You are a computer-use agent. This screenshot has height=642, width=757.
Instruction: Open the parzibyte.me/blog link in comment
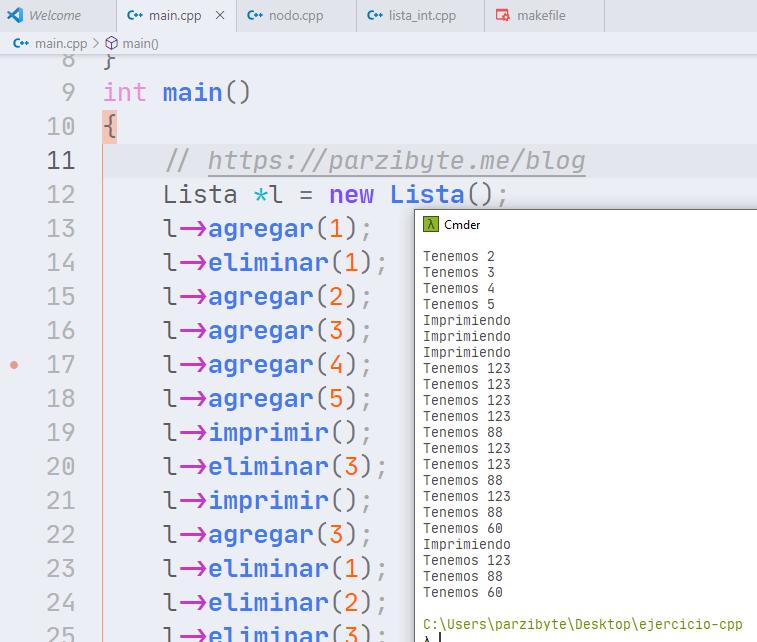click(396, 161)
